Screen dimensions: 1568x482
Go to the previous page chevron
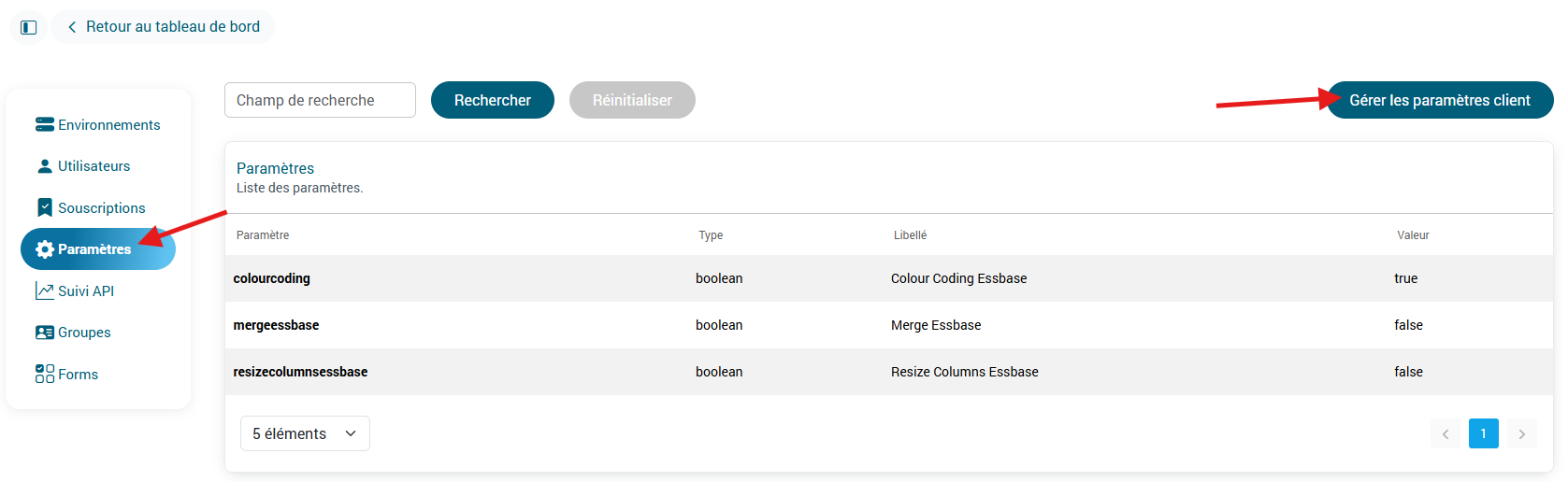click(x=1445, y=433)
